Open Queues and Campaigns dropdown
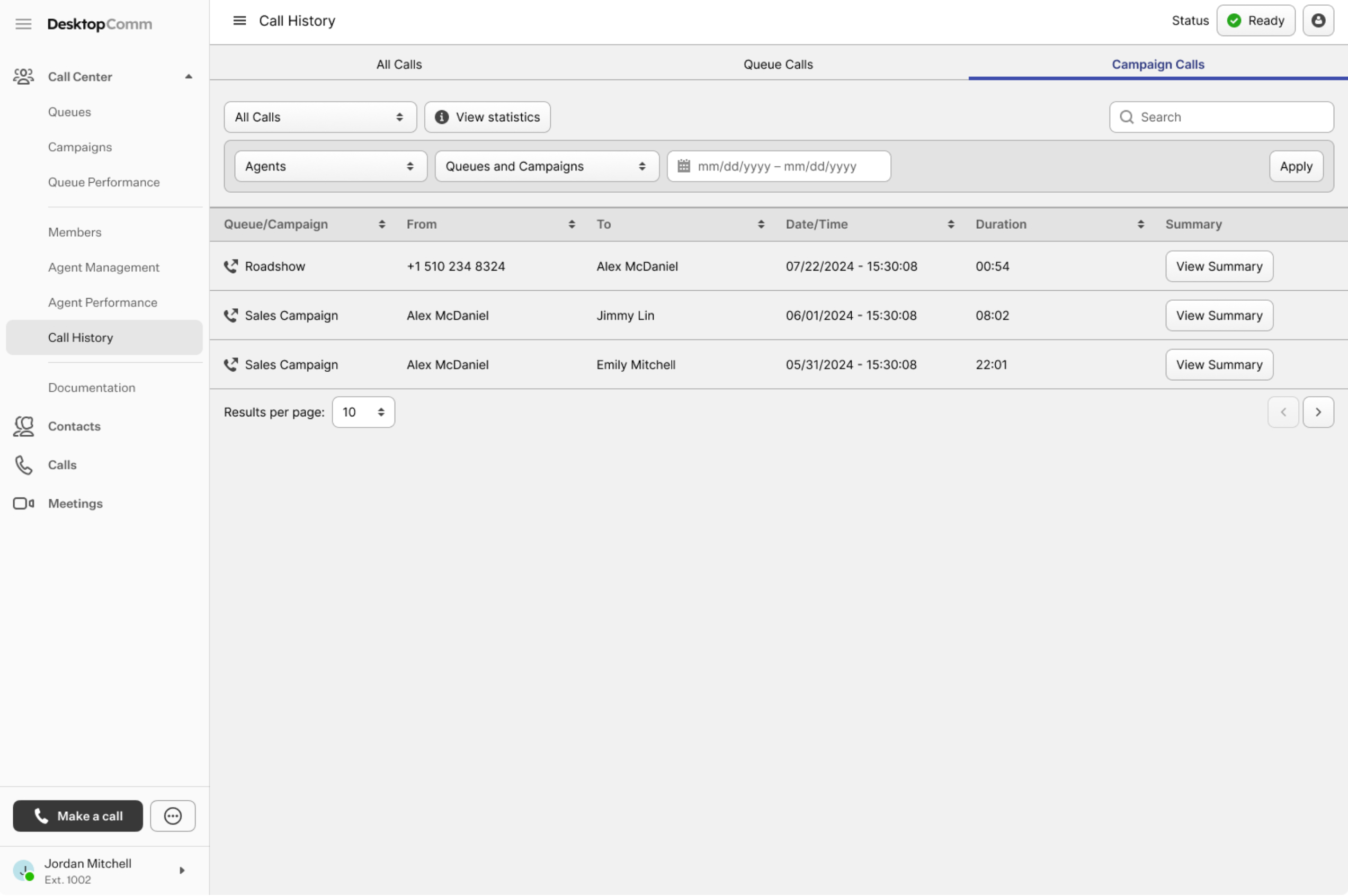Image resolution: width=1348 pixels, height=896 pixels. click(x=546, y=166)
